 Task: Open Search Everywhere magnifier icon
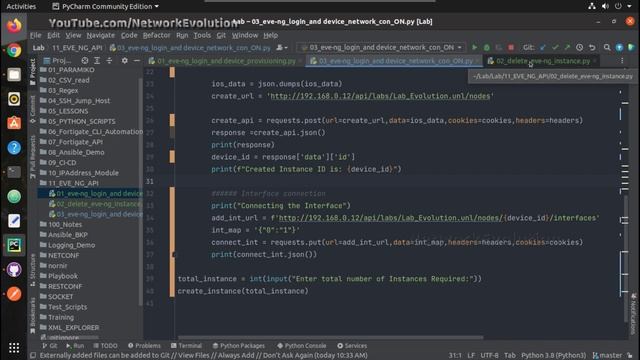607,47
